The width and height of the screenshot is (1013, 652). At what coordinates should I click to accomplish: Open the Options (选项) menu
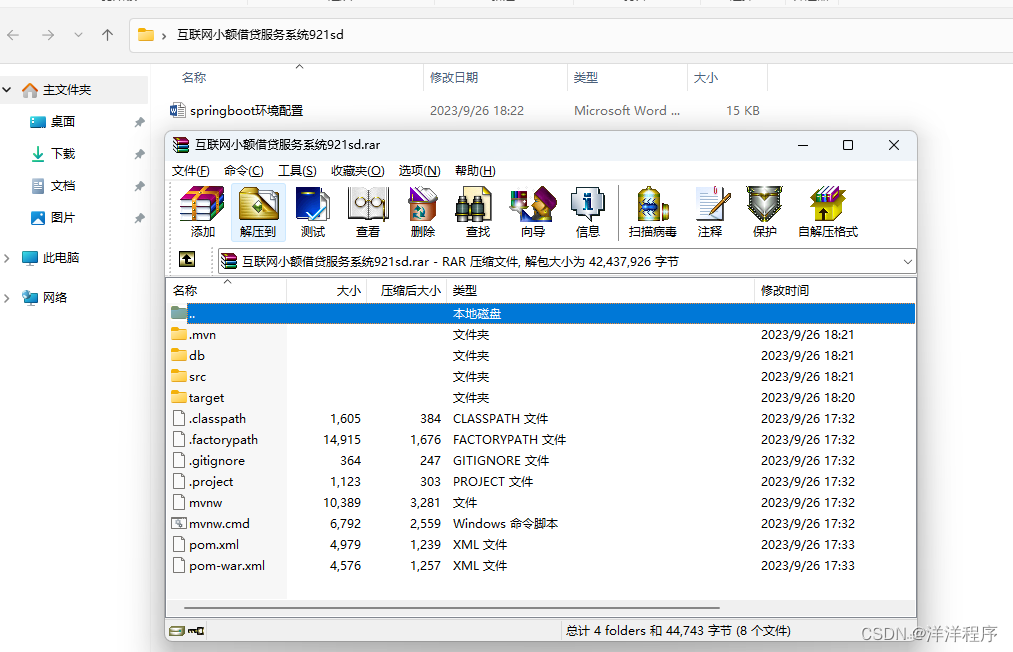tap(419, 171)
